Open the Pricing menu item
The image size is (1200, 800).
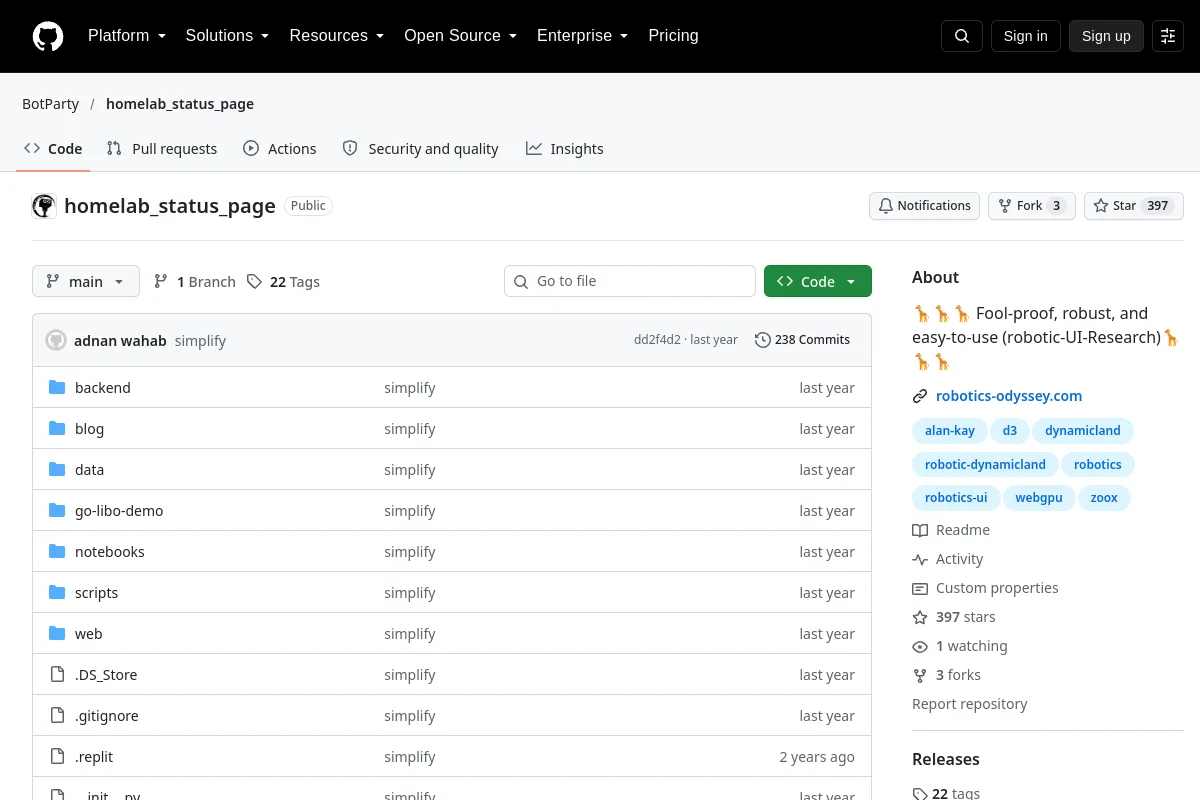[x=673, y=36]
